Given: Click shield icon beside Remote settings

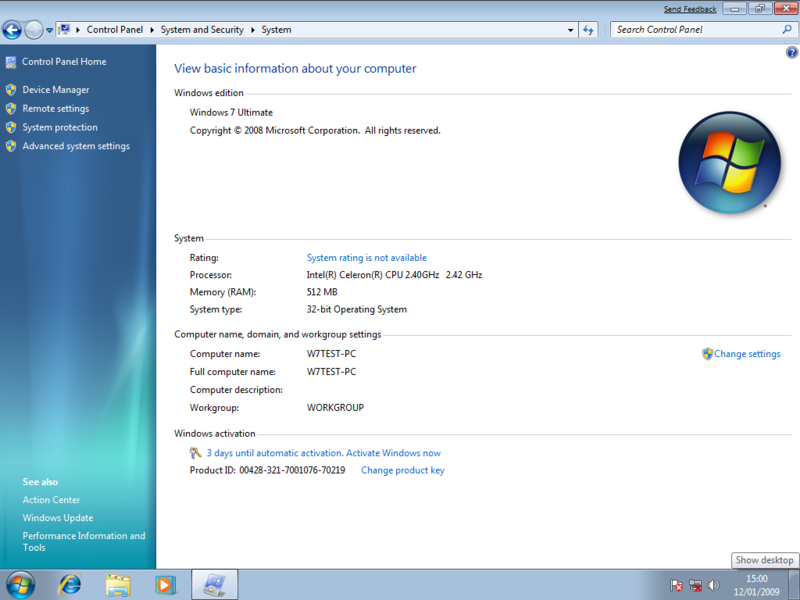Looking at the screenshot, I should click(11, 109).
